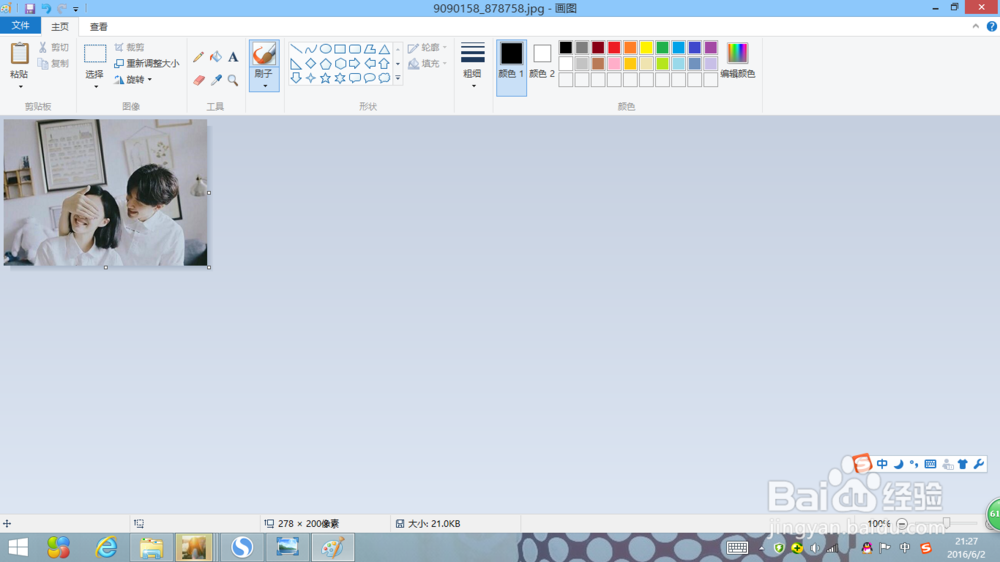Select the Eraser tool
This screenshot has height=562, width=1000.
click(198, 80)
